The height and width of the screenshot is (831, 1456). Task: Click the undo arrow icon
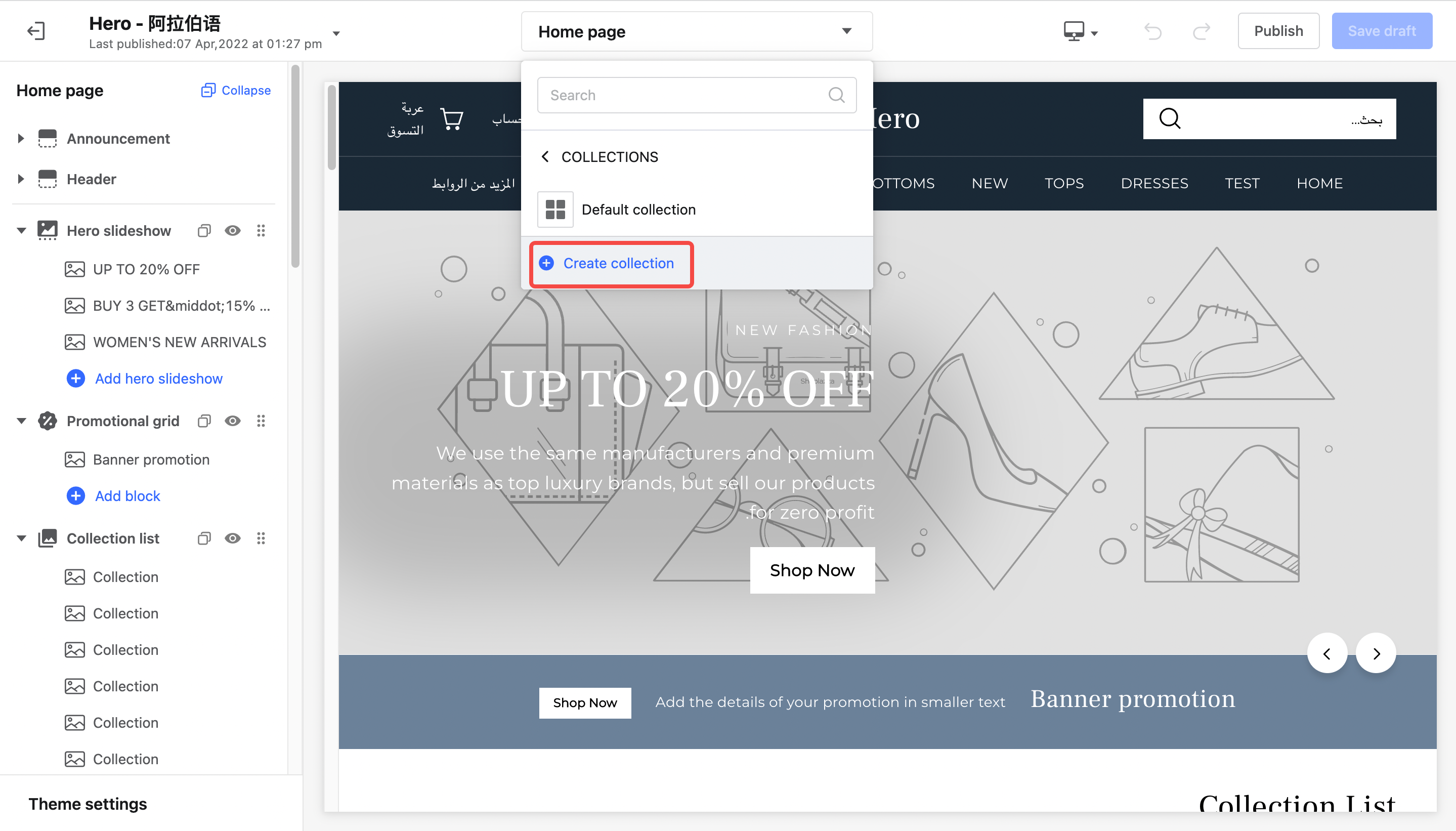pos(1153,31)
